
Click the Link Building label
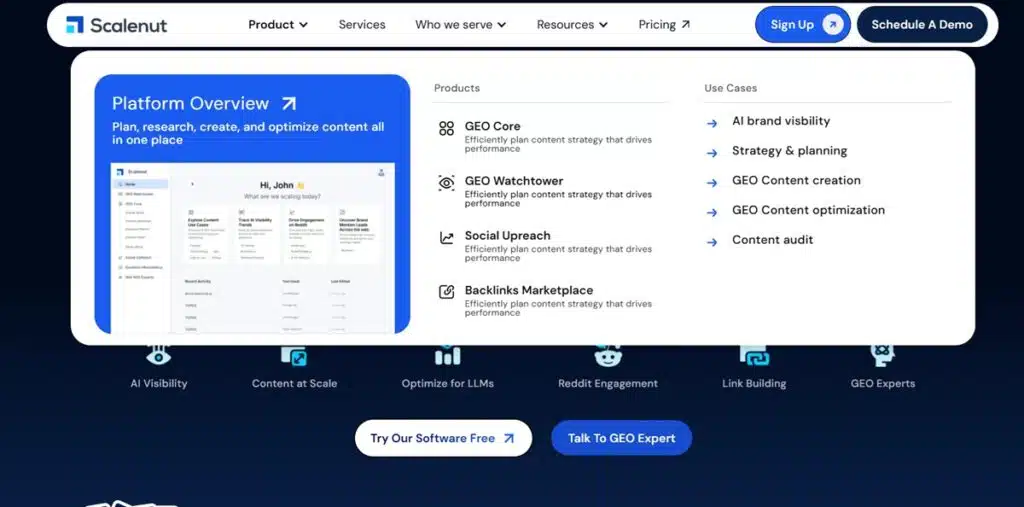point(754,384)
